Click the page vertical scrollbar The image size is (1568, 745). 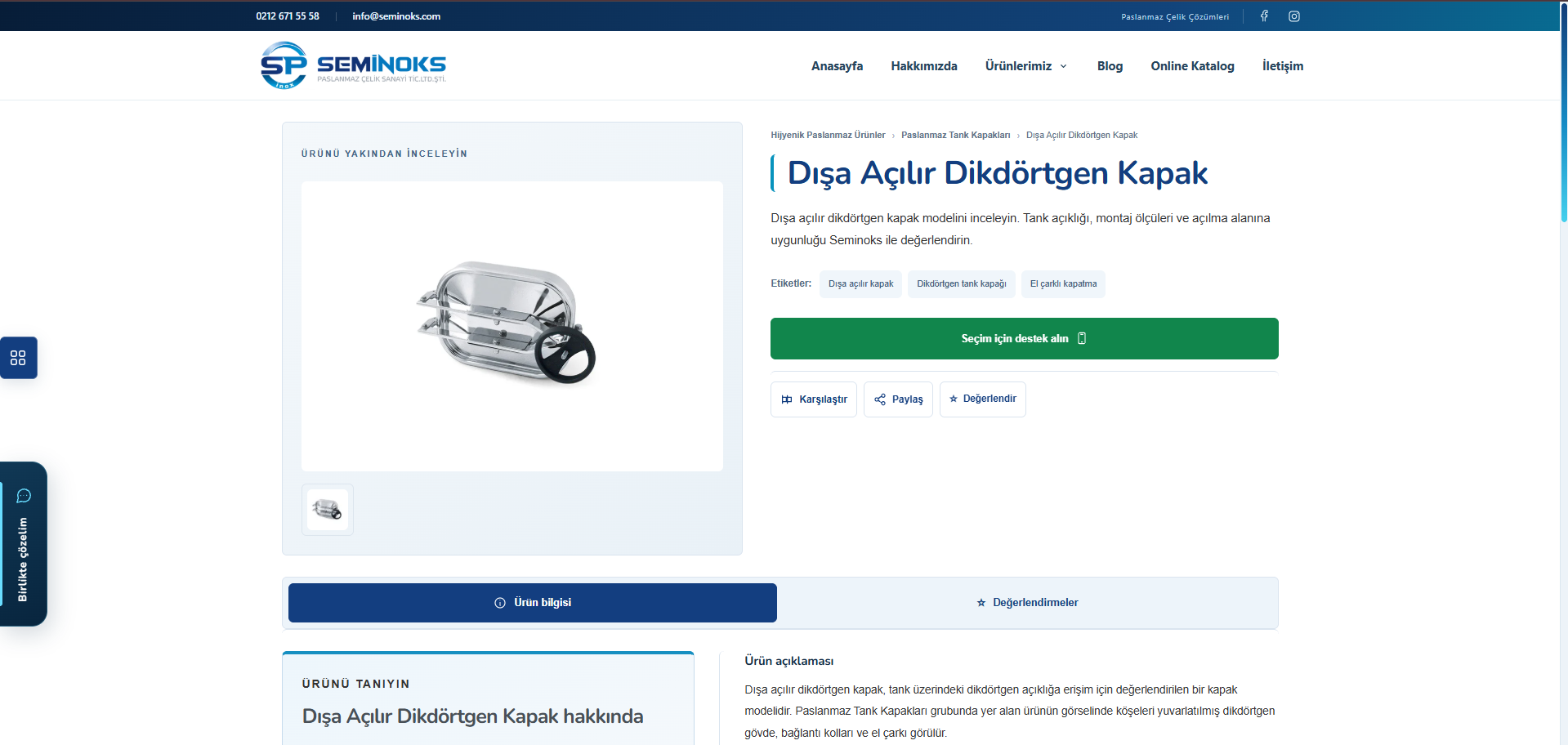point(1563,112)
